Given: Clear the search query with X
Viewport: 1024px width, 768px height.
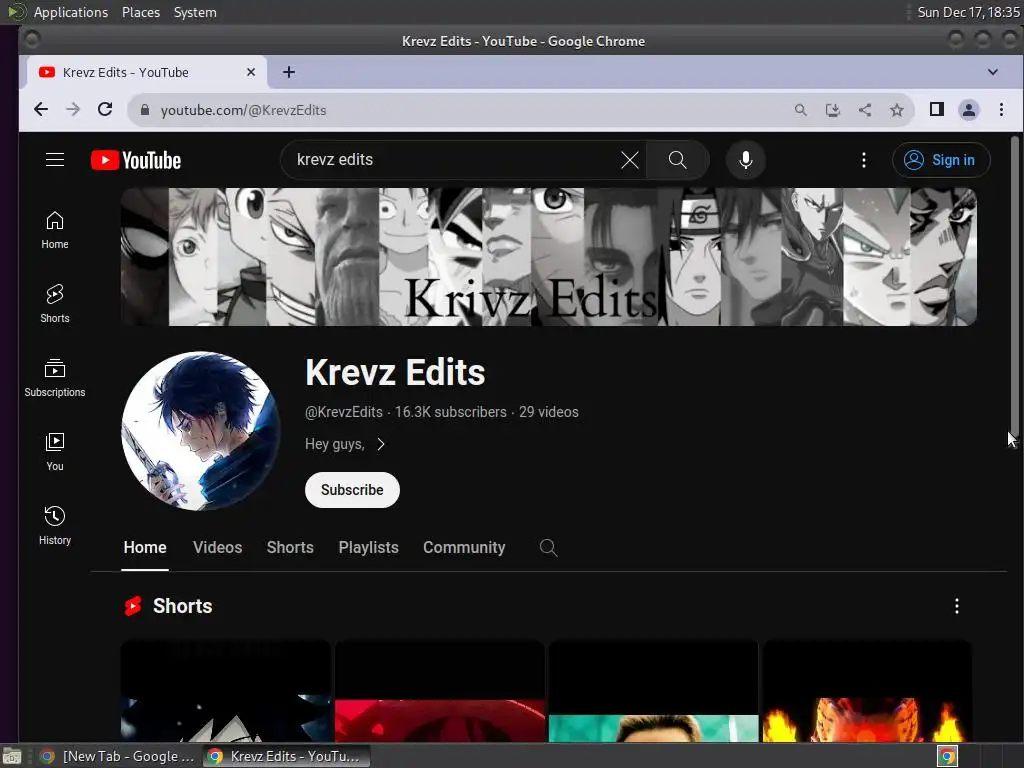Looking at the screenshot, I should tap(630, 160).
